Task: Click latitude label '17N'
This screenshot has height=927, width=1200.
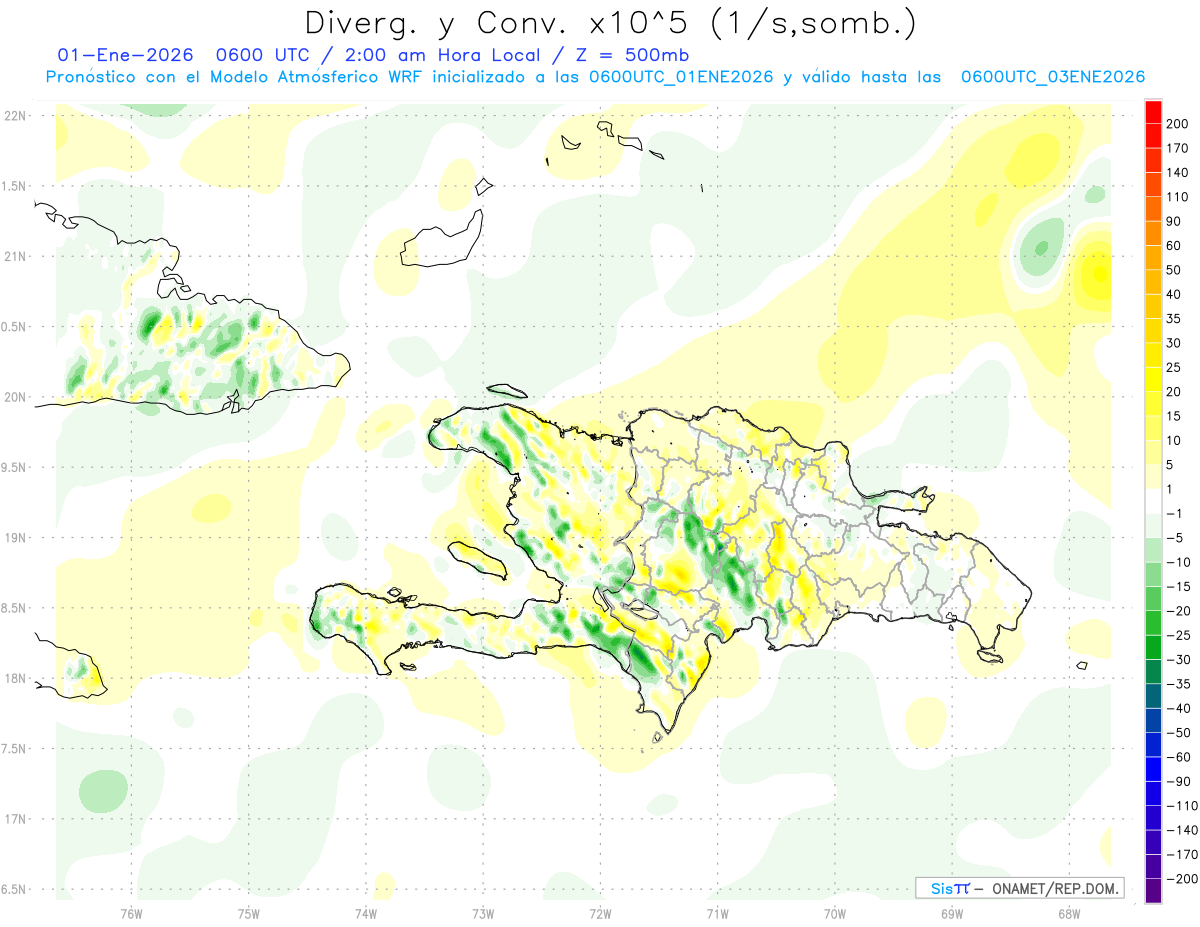Action: pos(15,819)
